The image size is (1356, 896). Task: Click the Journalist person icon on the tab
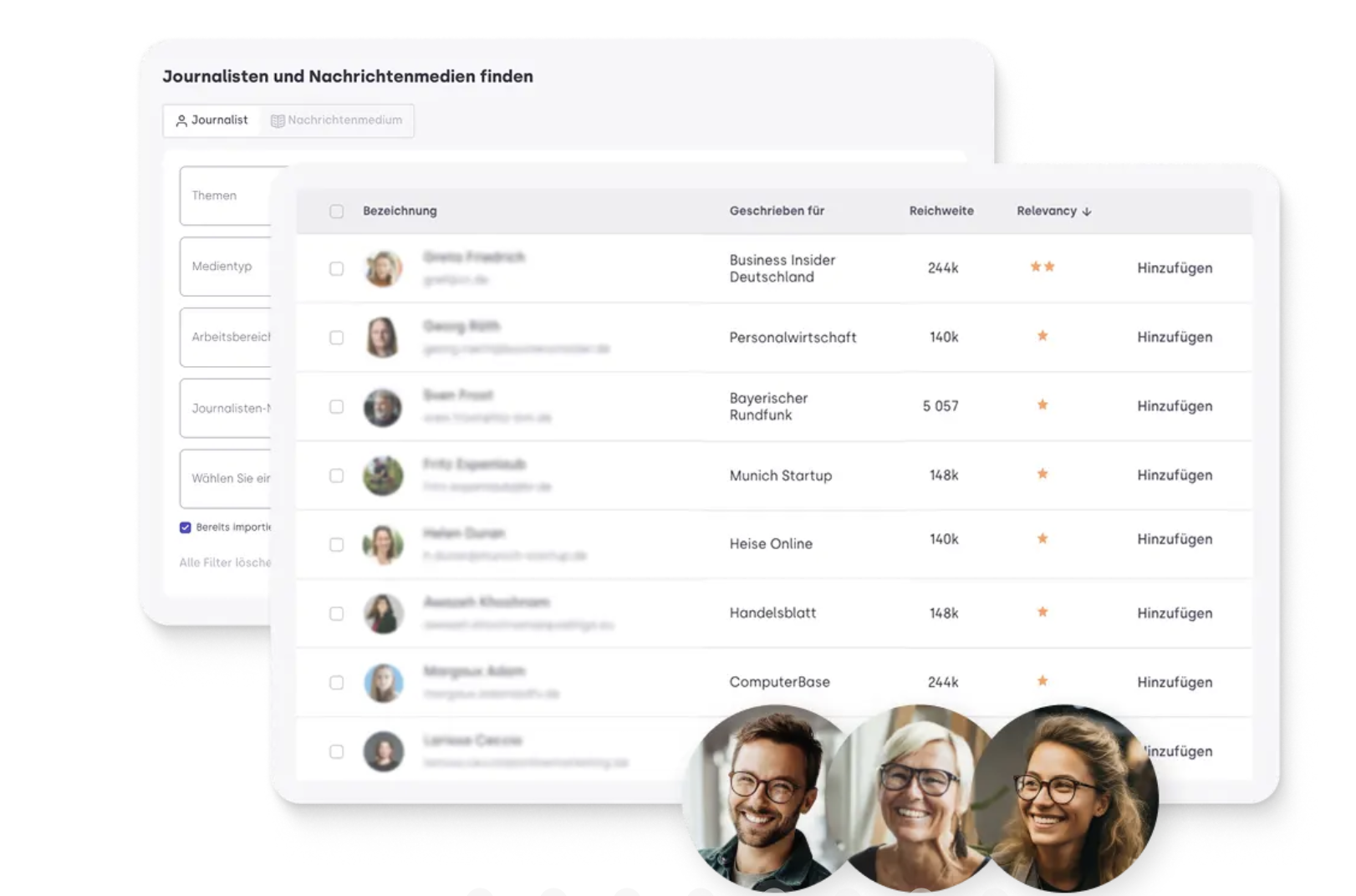click(x=182, y=120)
